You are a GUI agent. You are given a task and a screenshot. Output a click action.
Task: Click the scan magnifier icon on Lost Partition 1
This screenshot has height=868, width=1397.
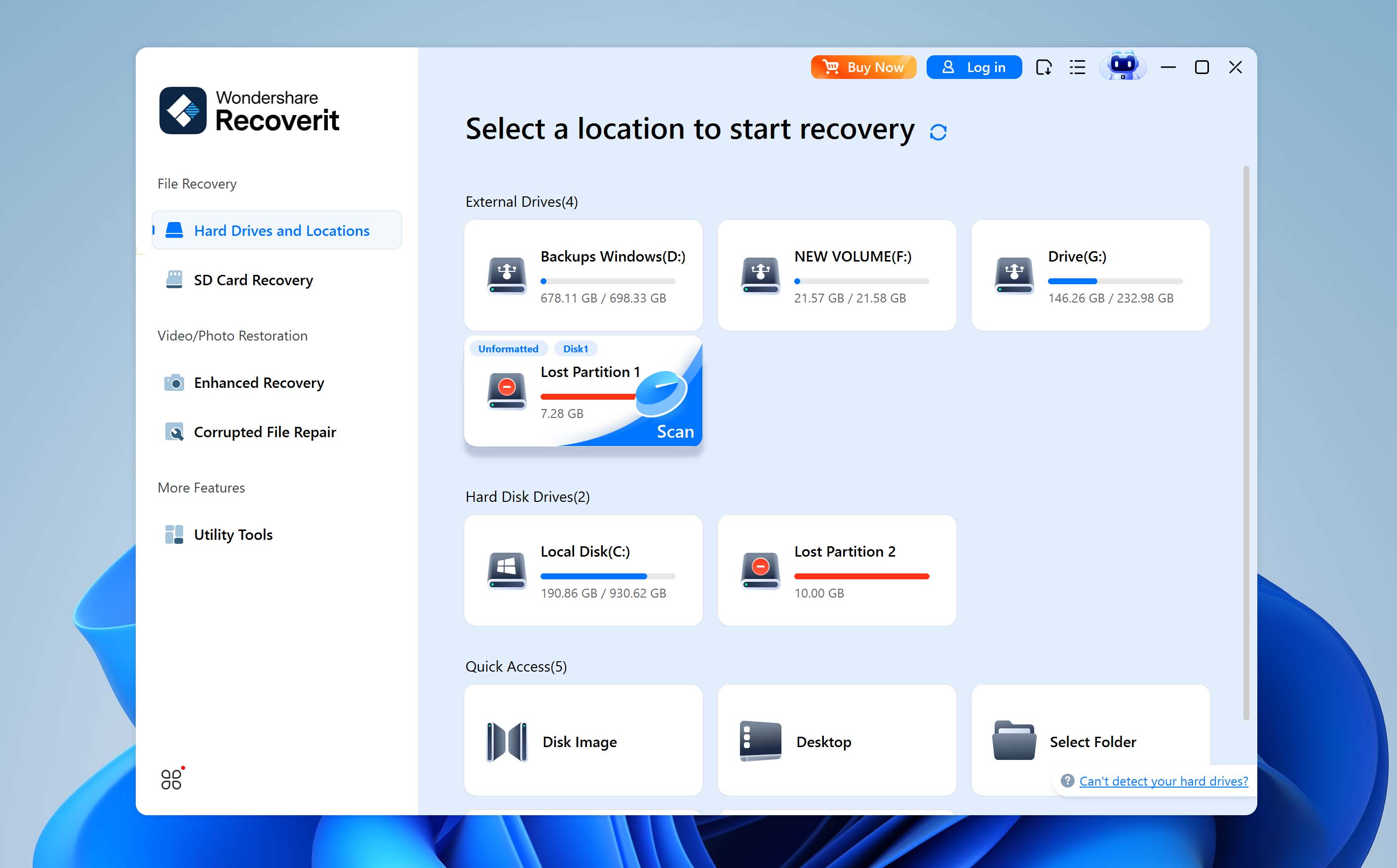click(x=661, y=393)
